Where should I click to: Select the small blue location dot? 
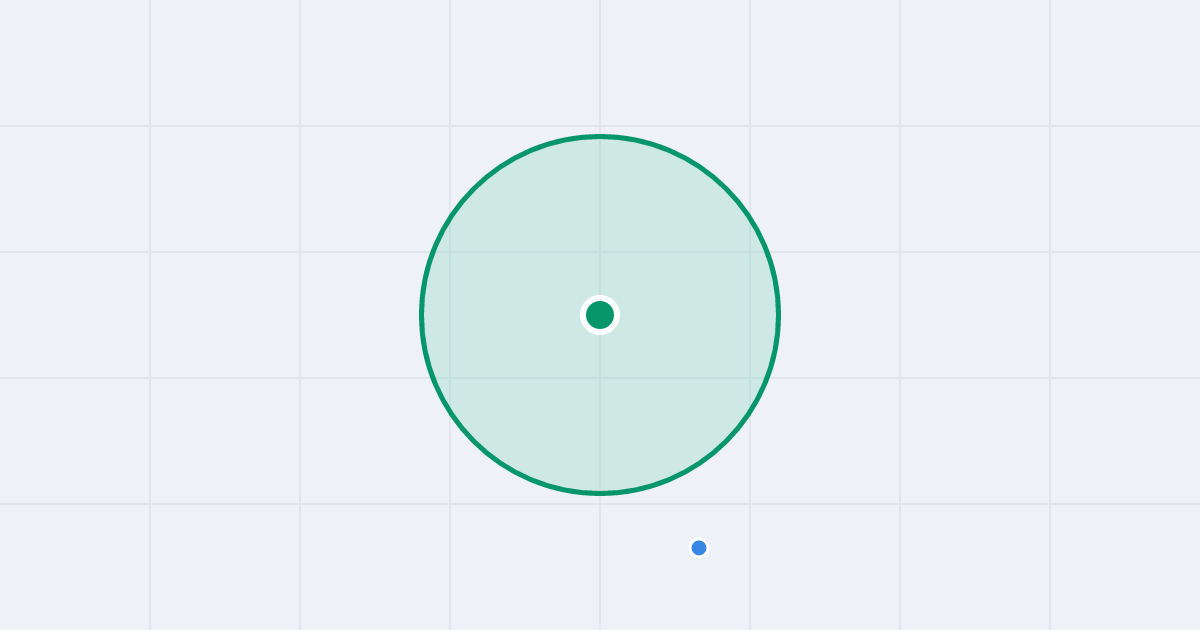[x=699, y=548]
